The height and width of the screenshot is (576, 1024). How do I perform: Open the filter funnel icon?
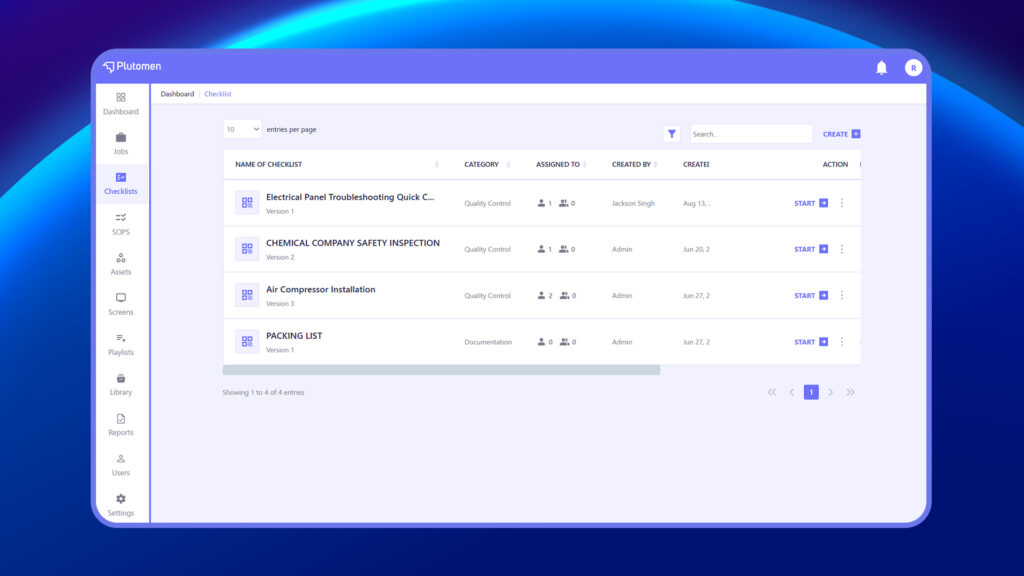pos(671,134)
